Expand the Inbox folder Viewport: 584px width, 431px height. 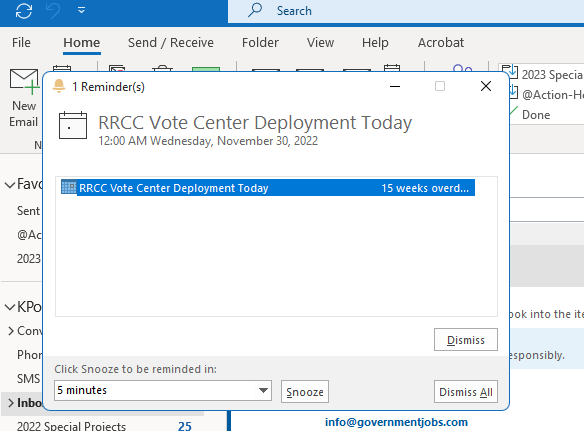[10, 403]
